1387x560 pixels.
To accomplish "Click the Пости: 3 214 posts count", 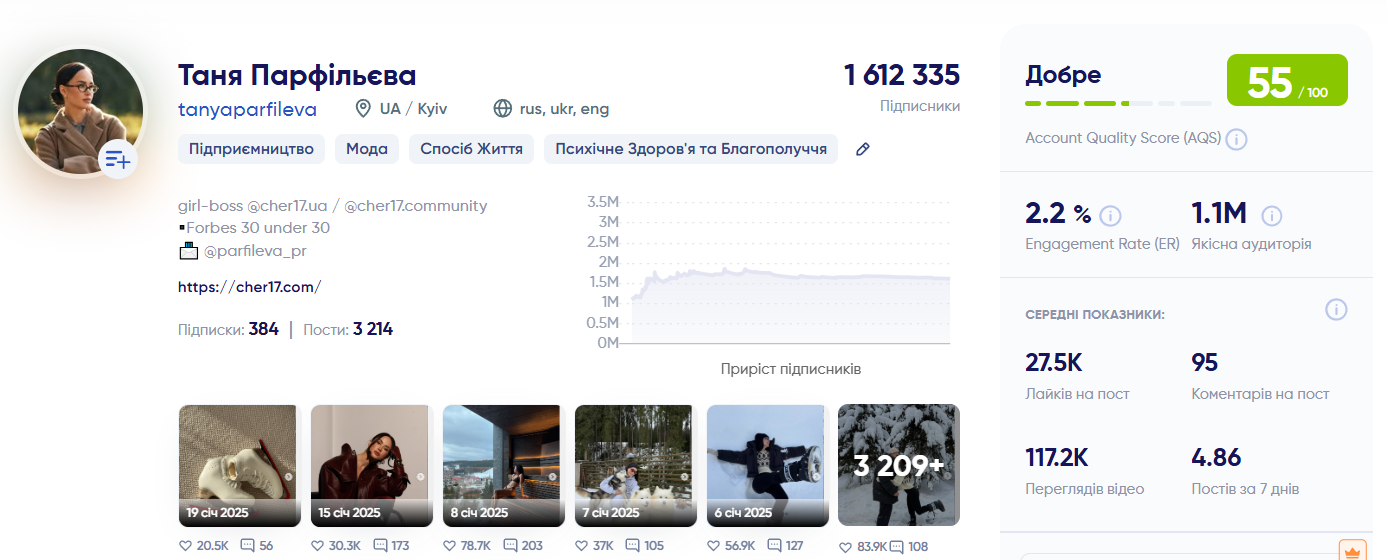I will (348, 329).
